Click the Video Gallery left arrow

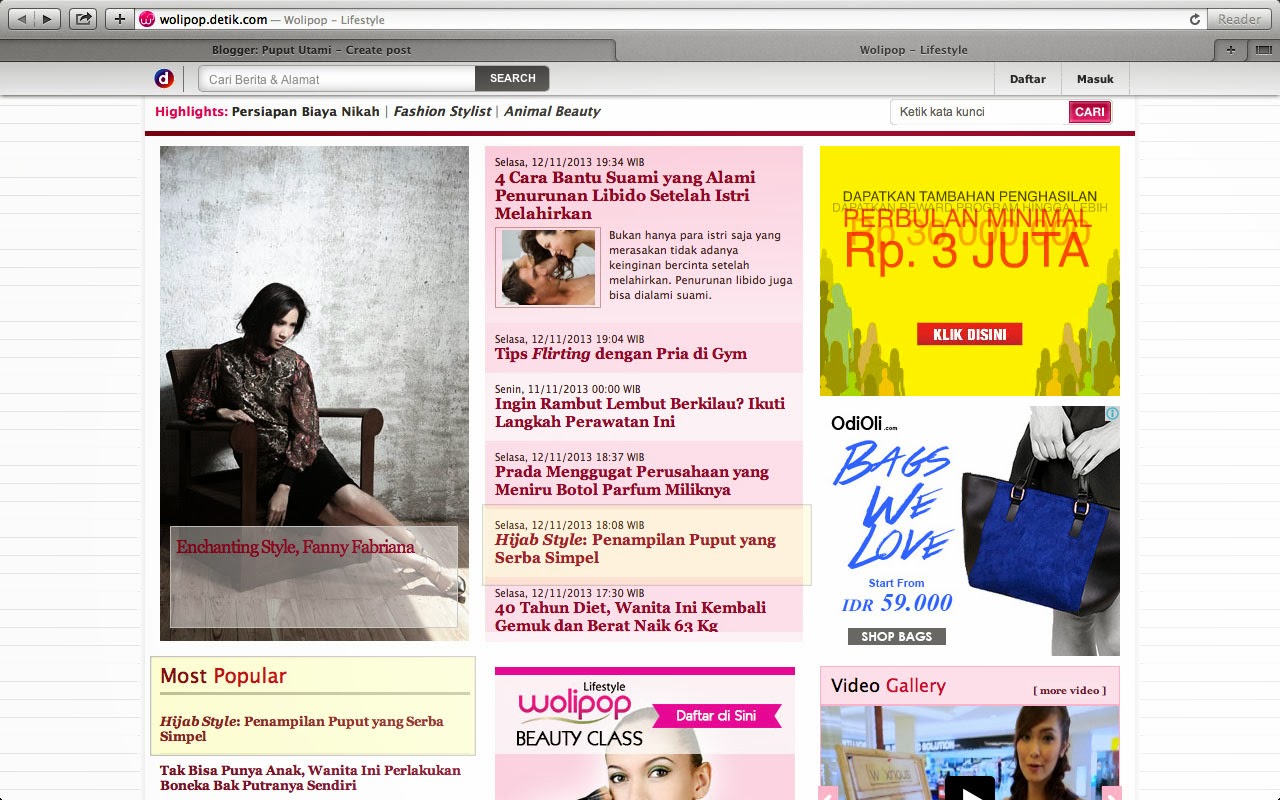point(828,793)
